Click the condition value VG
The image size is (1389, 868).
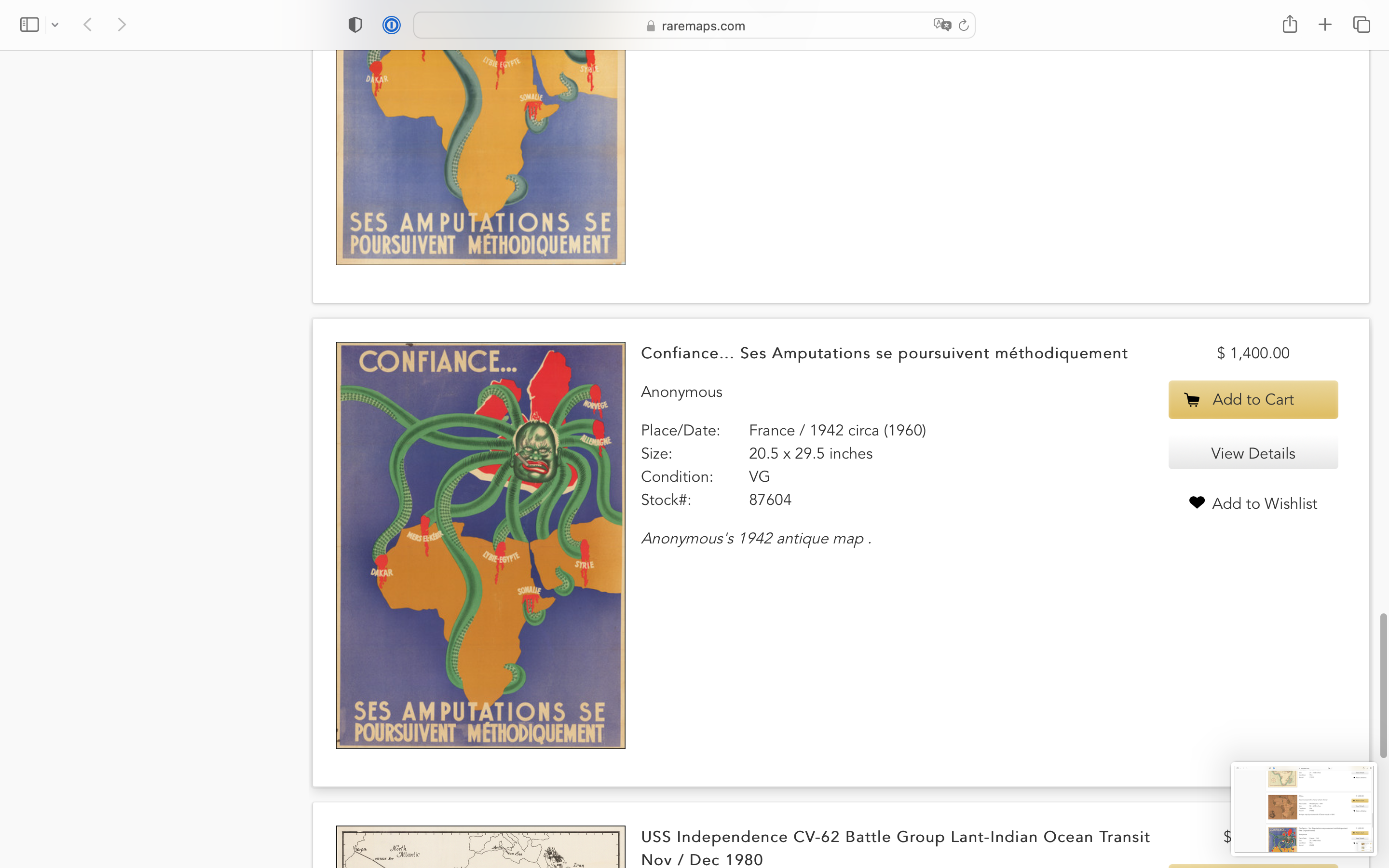click(759, 476)
